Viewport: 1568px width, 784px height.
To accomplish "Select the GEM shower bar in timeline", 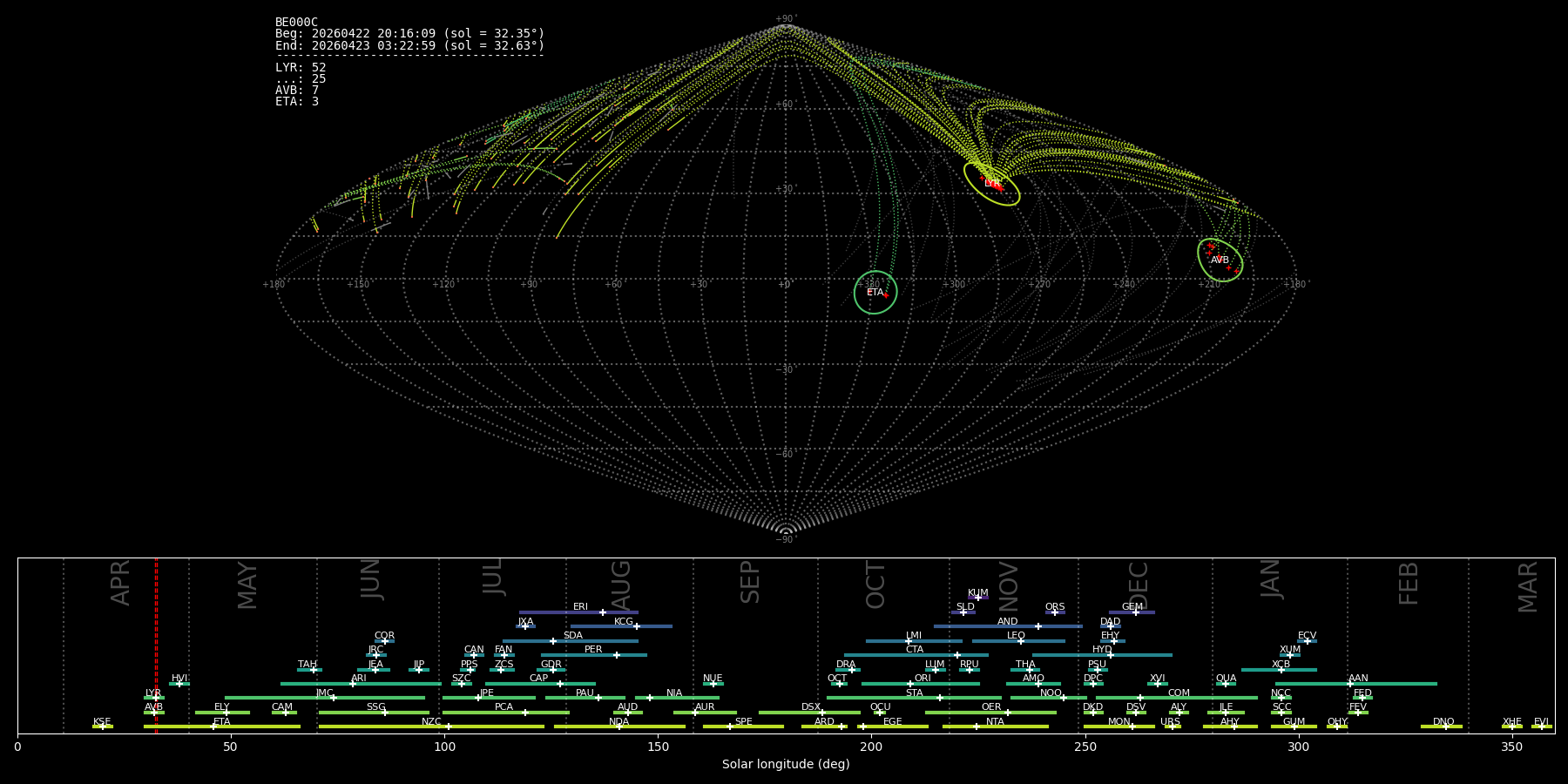I will click(1132, 612).
